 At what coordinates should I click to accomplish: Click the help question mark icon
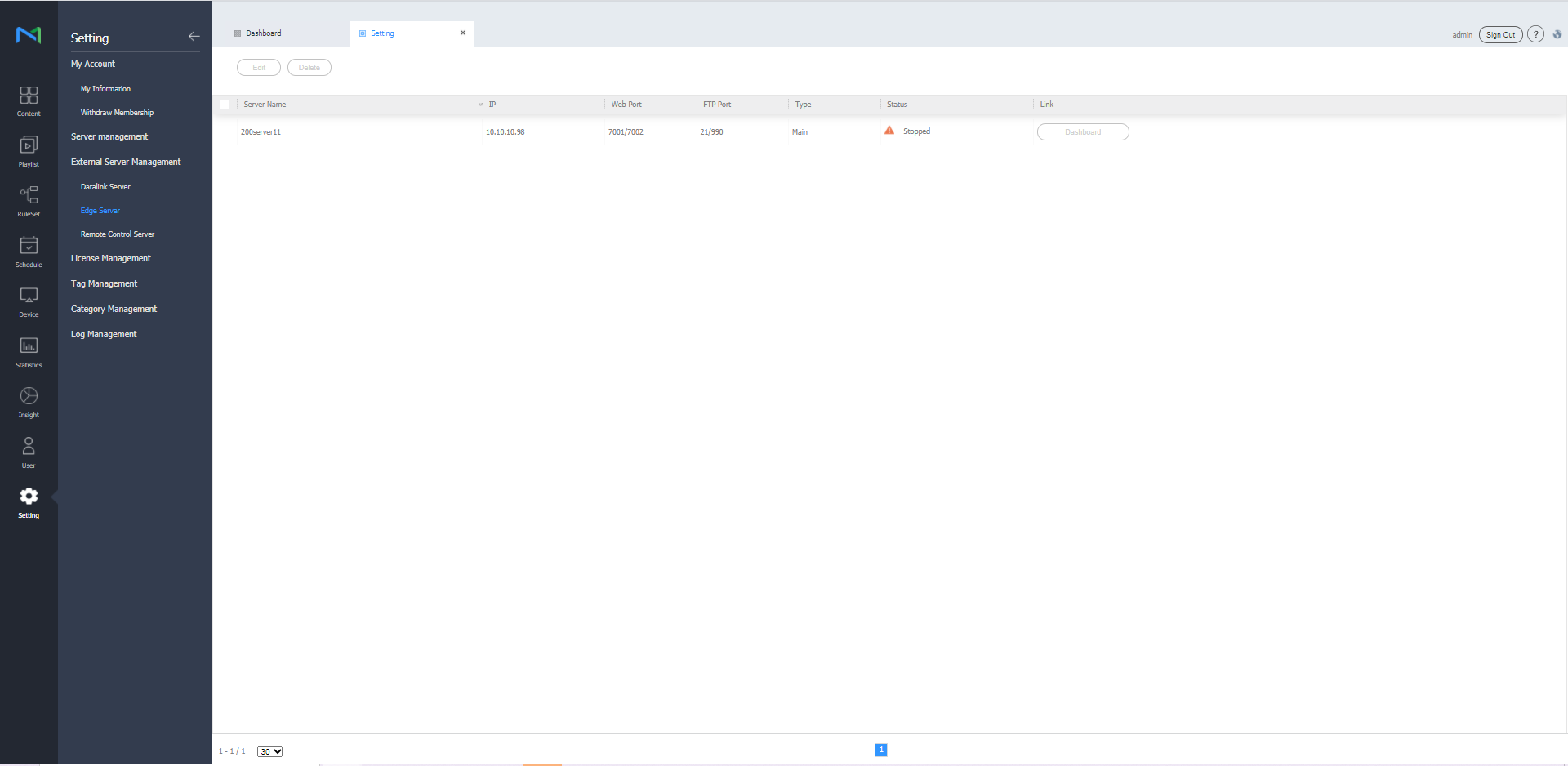coord(1535,34)
